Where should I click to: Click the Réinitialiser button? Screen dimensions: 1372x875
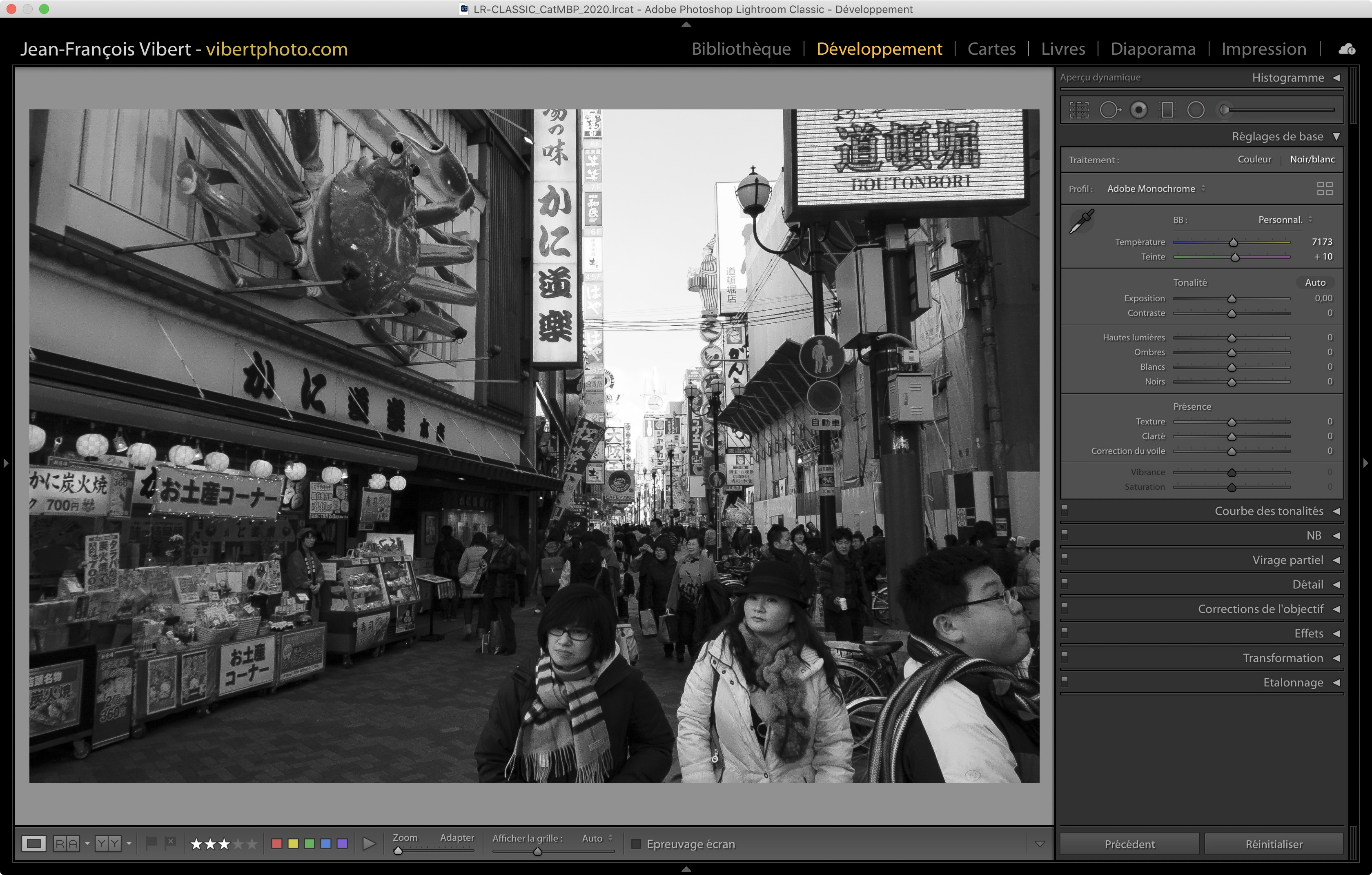click(1274, 844)
